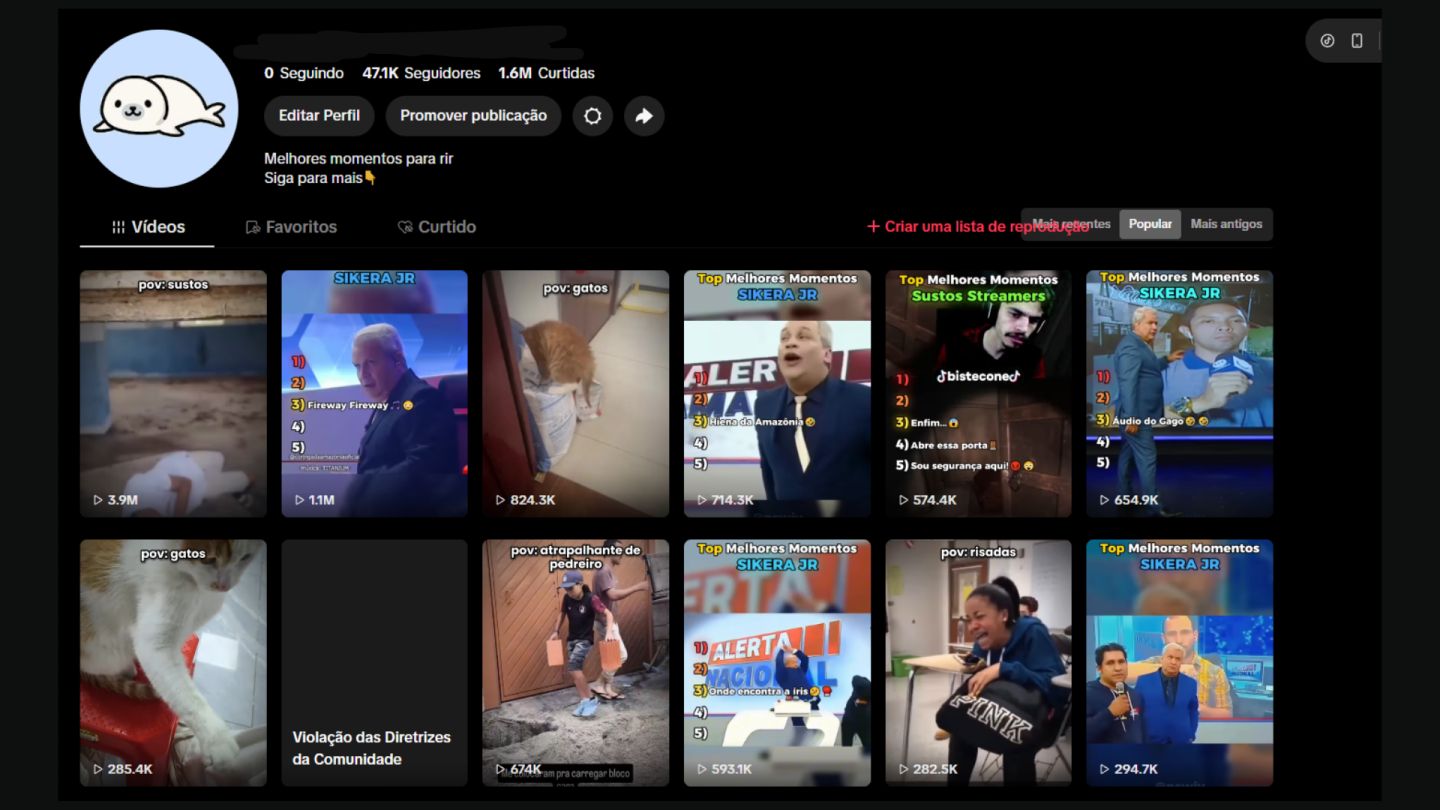This screenshot has width=1440, height=810.
Task: Click the bio text 'Melhores momentos para rir'
Action: [x=359, y=158]
